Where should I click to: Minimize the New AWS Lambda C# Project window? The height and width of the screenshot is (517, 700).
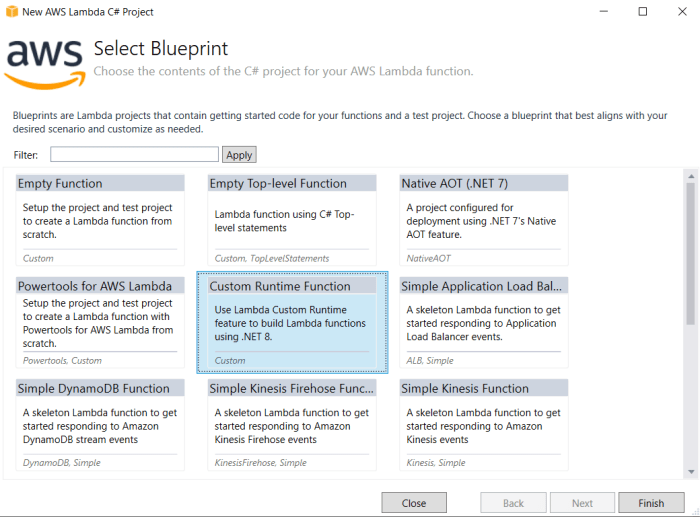[x=604, y=12]
